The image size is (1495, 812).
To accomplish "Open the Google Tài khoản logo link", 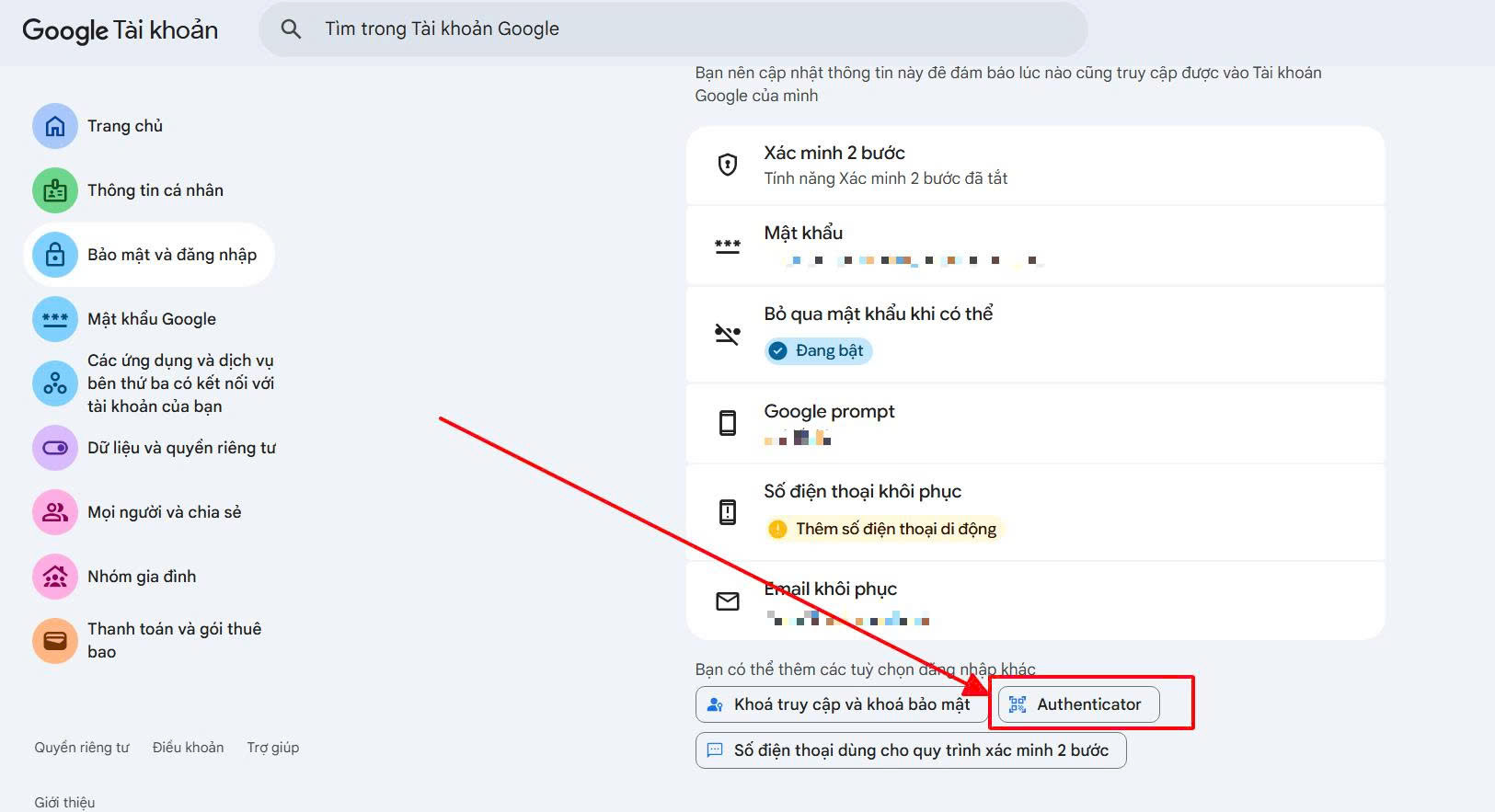I will (120, 30).
